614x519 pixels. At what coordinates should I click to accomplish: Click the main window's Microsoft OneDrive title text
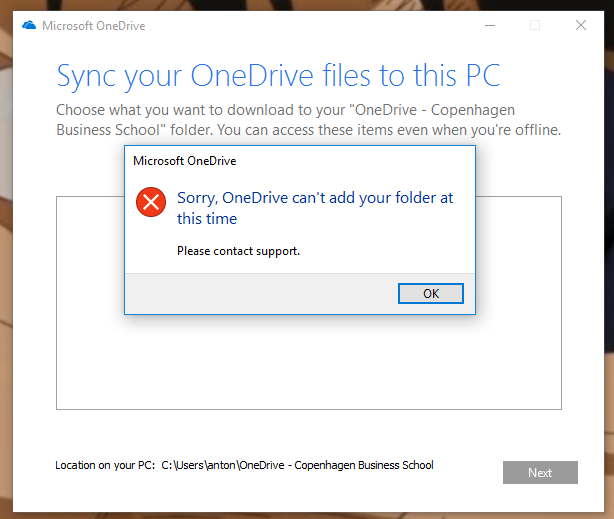(x=94, y=26)
